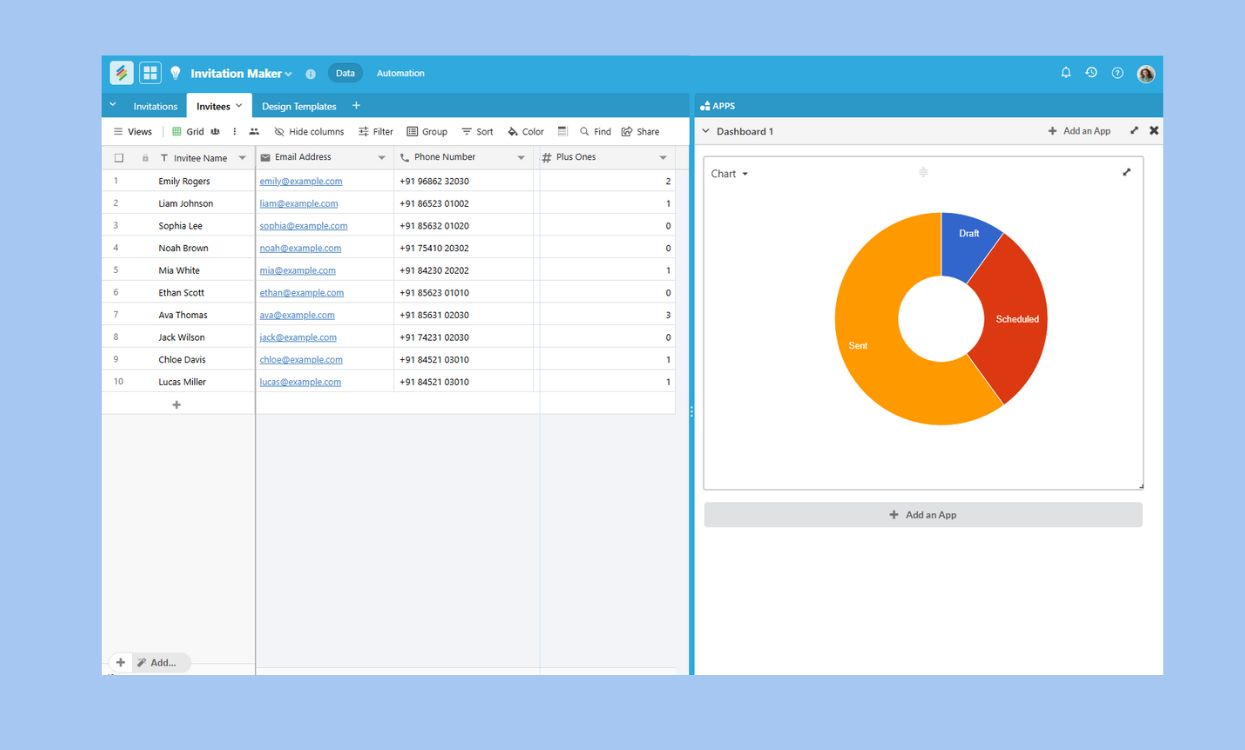Open the Invitee Name column dropdown

click(x=242, y=158)
